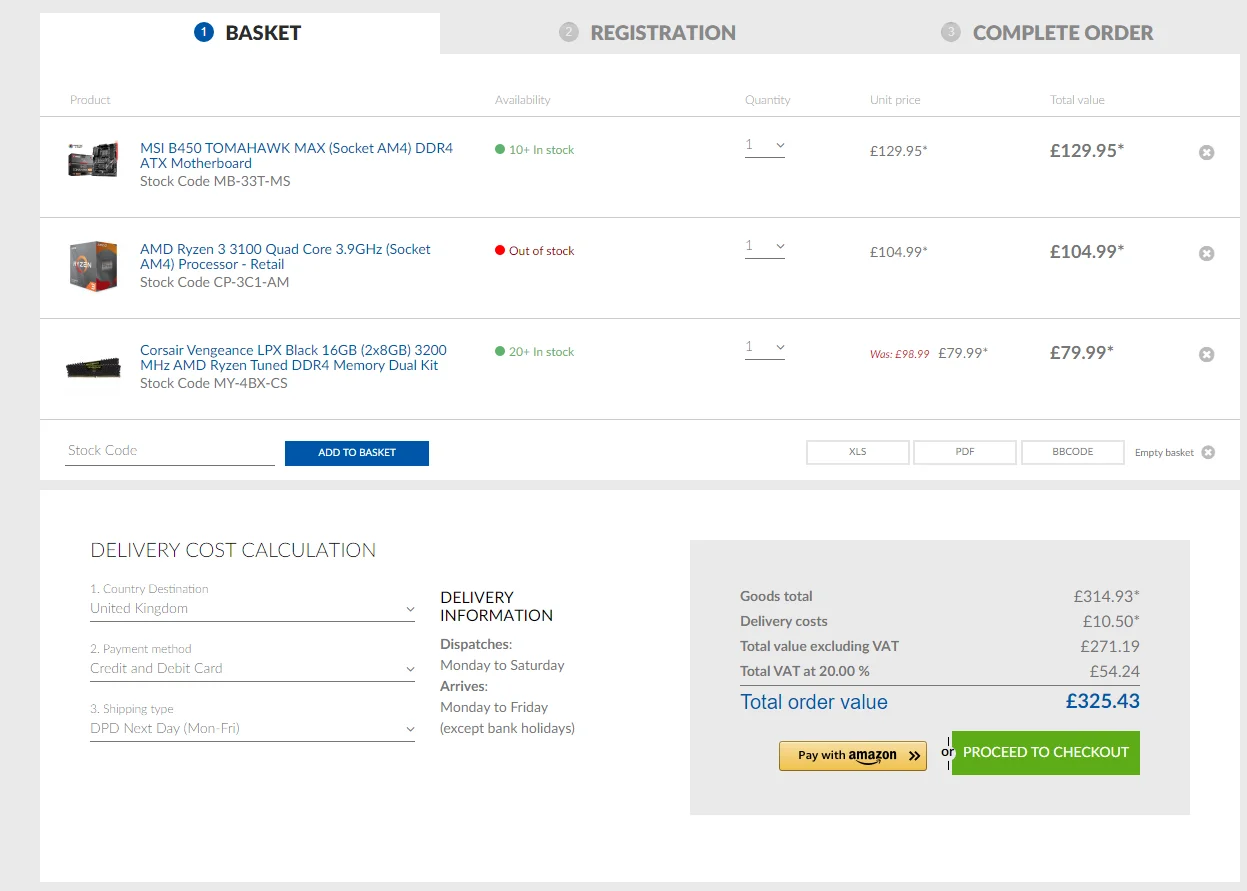Image resolution: width=1247 pixels, height=891 pixels.
Task: Export basket as PDF
Action: (965, 452)
